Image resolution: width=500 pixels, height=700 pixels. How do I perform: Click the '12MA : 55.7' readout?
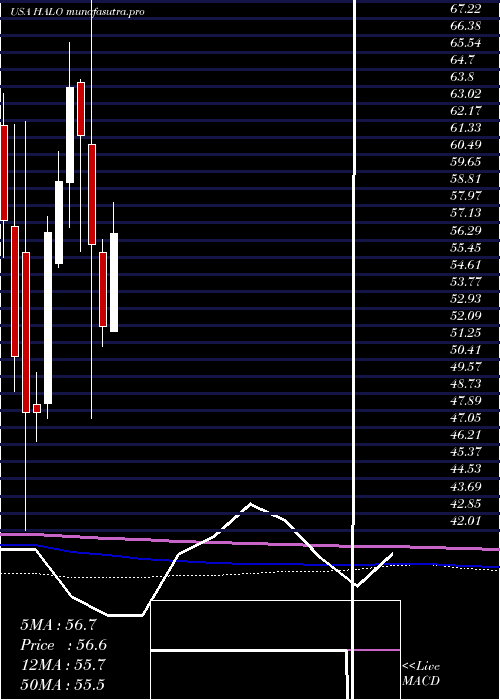[63, 665]
